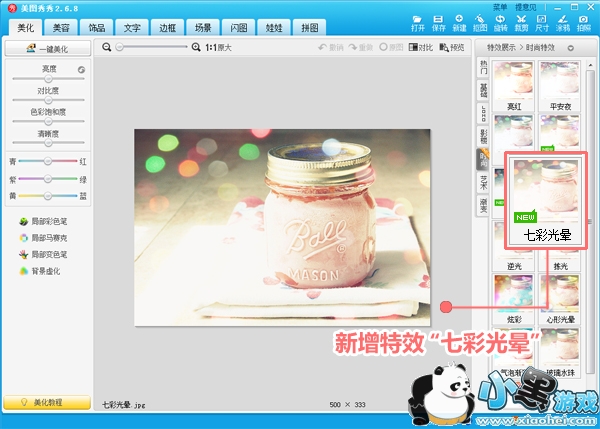Adjust the 亮度 brightness slider handle
The image size is (600, 429).
pyautogui.click(x=48, y=79)
